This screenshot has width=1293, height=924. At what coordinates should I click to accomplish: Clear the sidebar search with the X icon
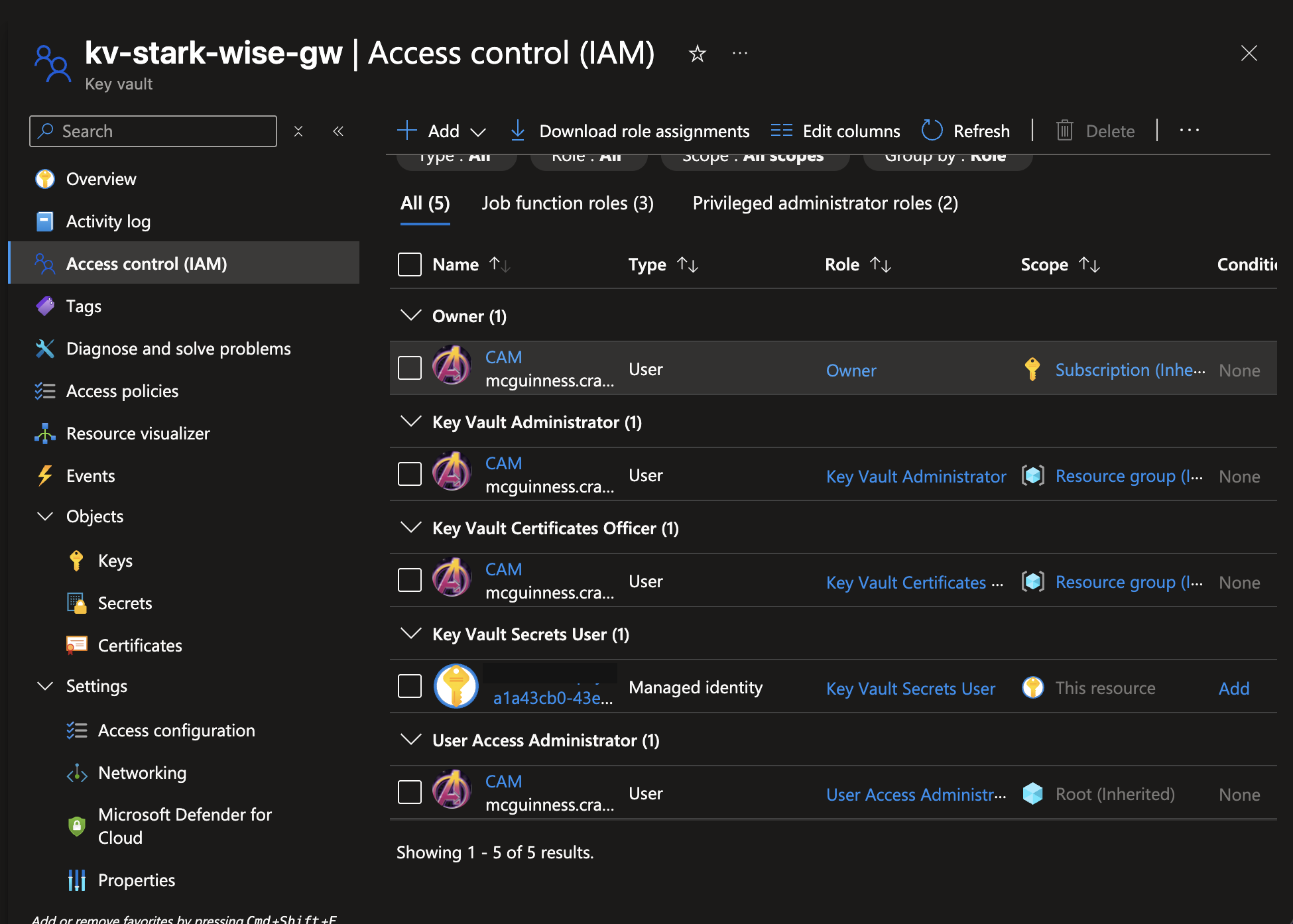point(298,131)
